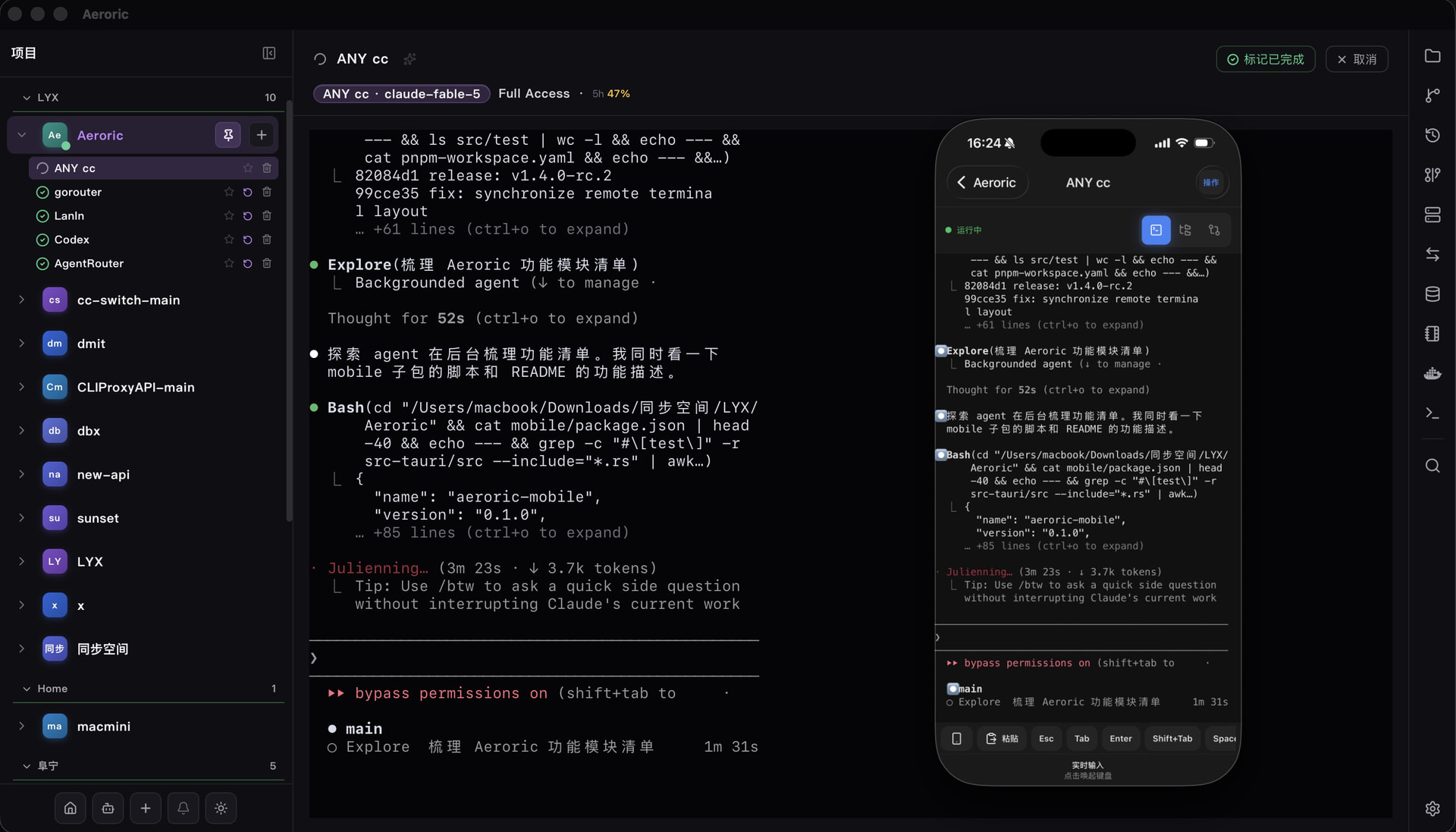Delete the ANY cc session

(x=267, y=168)
